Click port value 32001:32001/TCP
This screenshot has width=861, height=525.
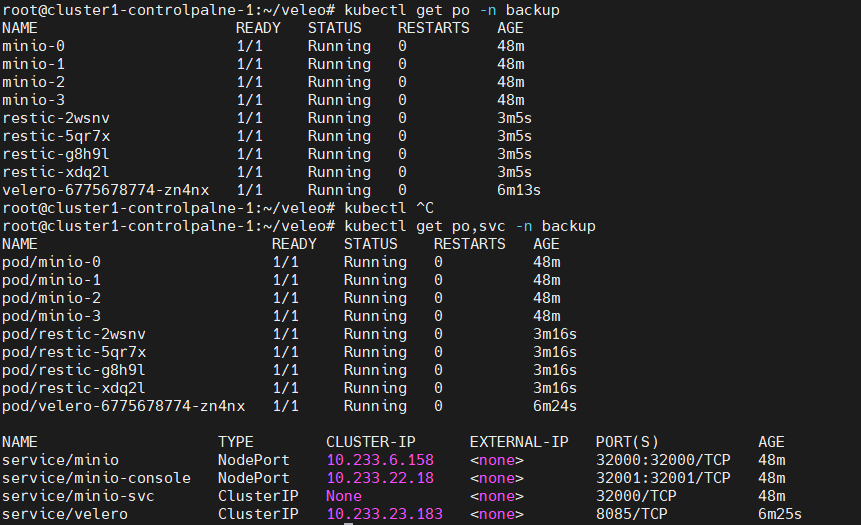(x=663, y=478)
